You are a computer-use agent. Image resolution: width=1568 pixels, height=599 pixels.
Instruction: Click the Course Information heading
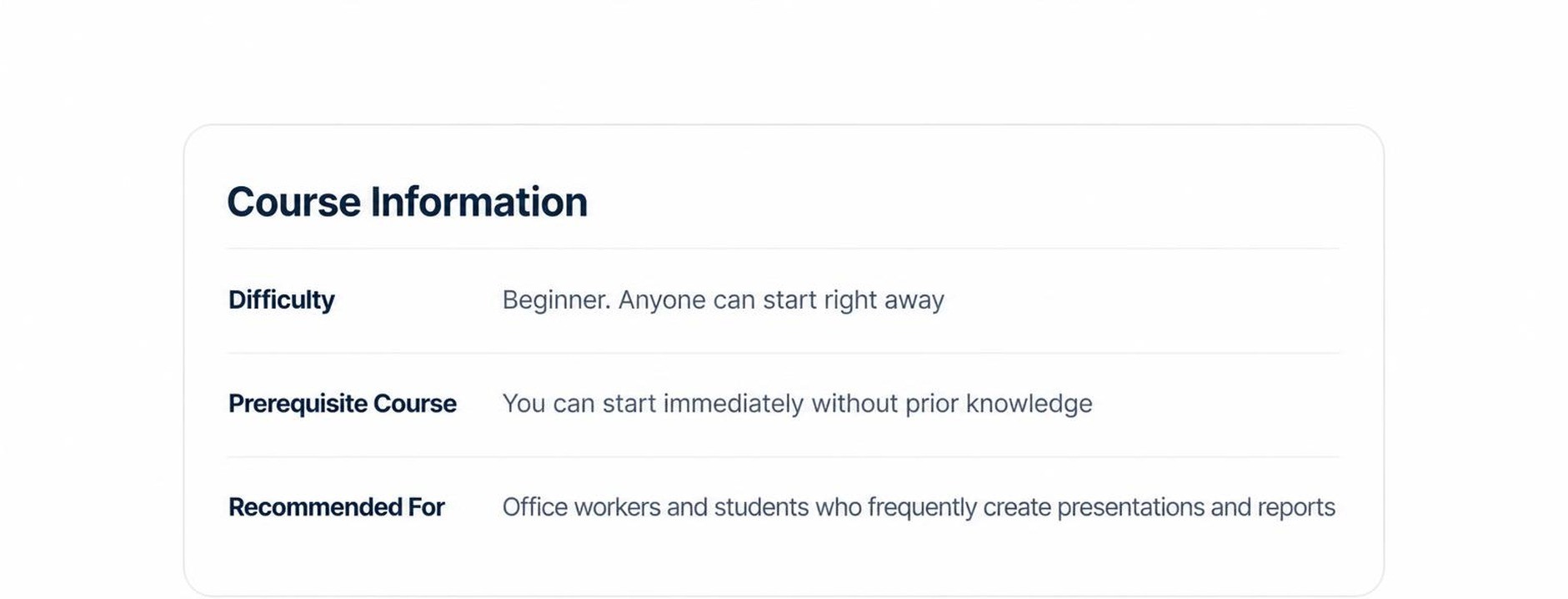click(407, 202)
